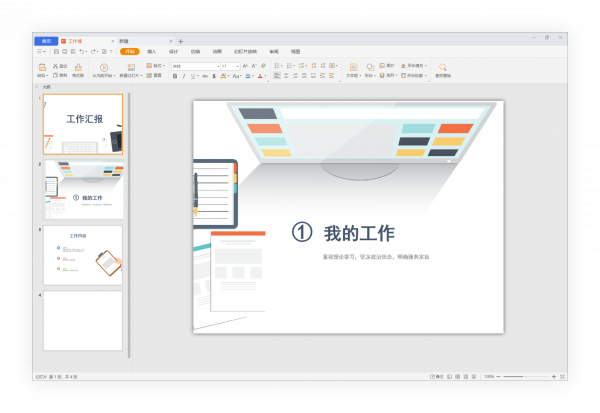The width and height of the screenshot is (600, 413).
Task: Toggle Align Right paragraph button
Action: (x=295, y=76)
